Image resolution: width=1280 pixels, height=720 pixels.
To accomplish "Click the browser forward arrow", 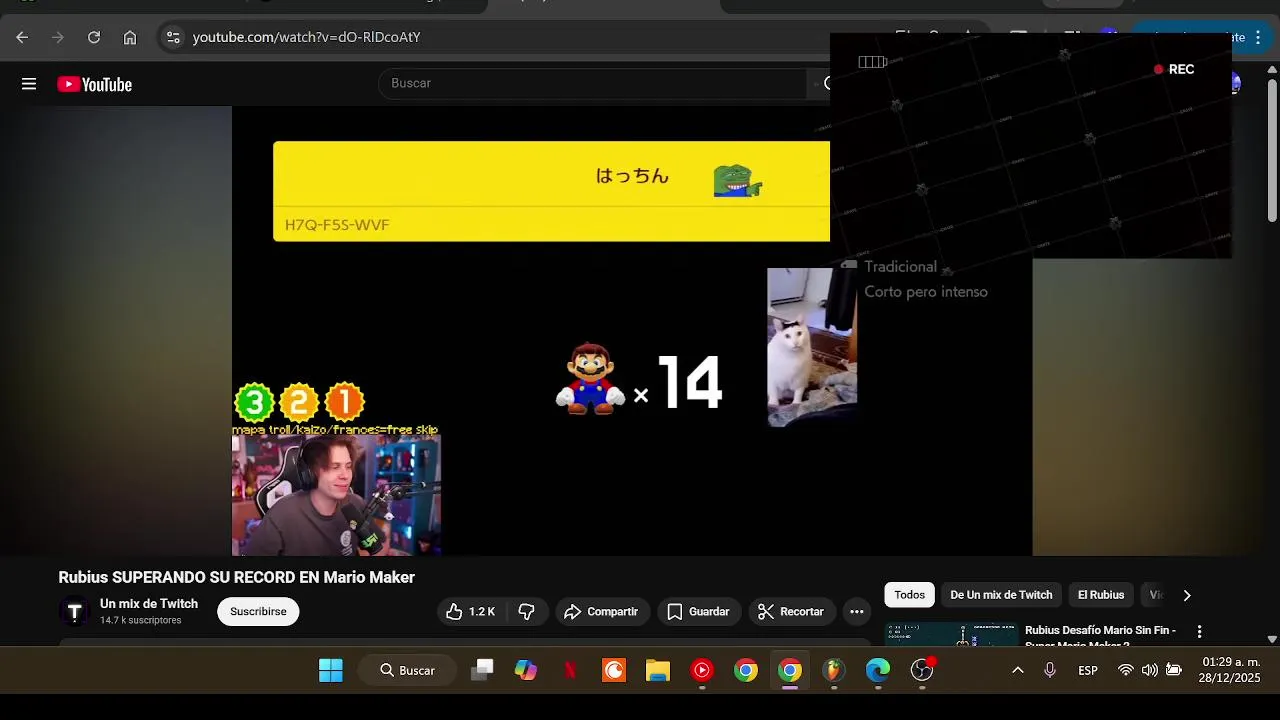I will coord(58,37).
